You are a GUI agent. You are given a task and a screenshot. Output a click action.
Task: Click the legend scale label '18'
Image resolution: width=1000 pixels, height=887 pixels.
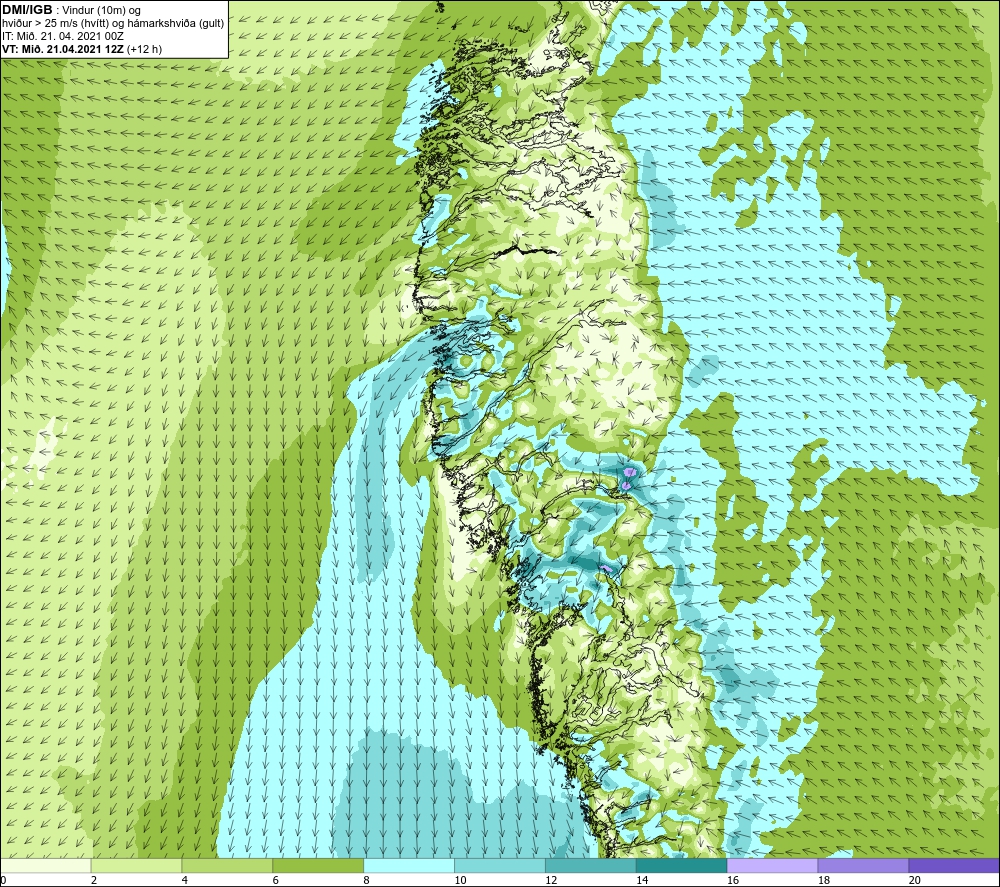823,880
